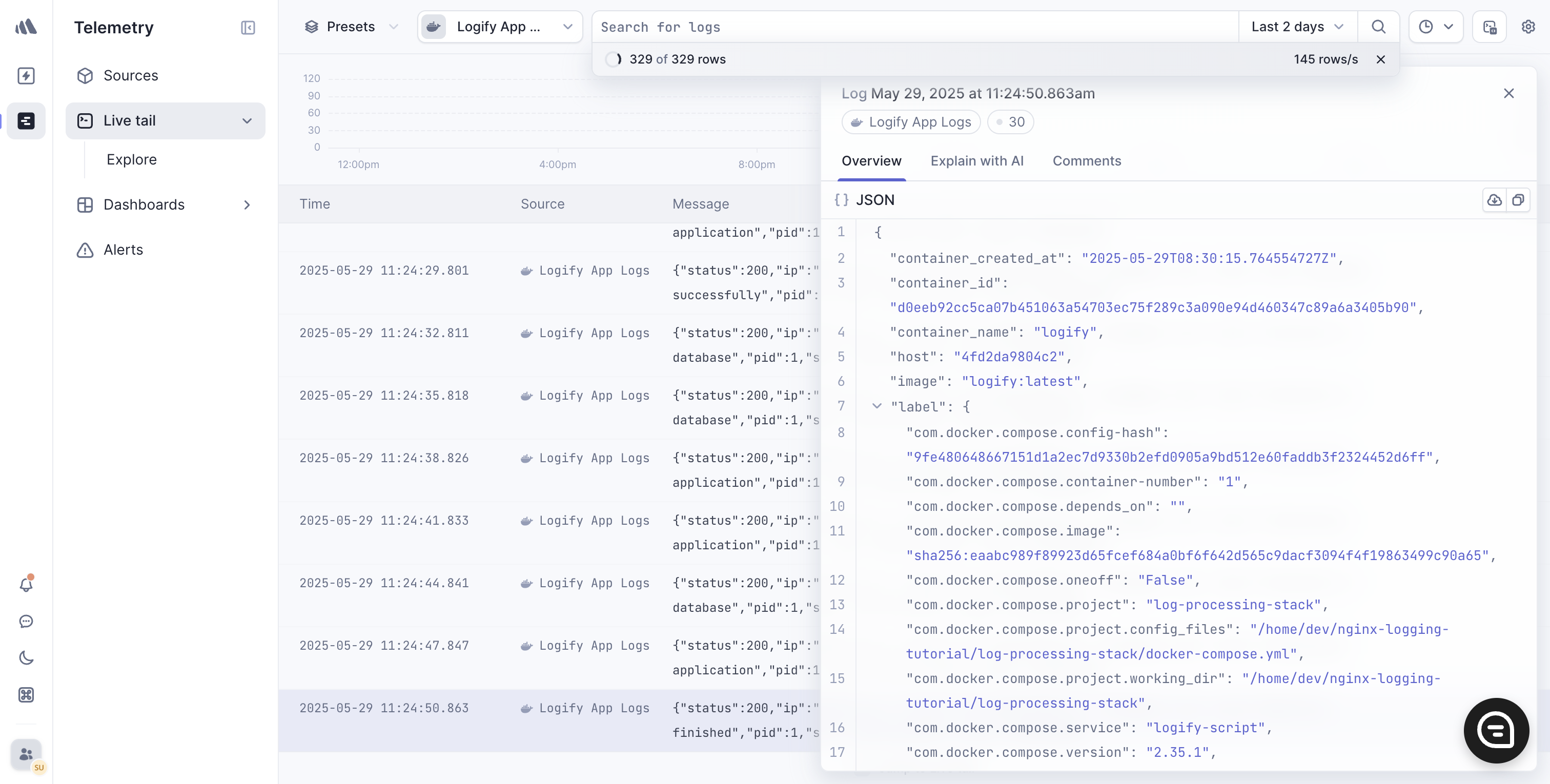
Task: Click the download JSON icon
Action: pyautogui.click(x=1494, y=200)
